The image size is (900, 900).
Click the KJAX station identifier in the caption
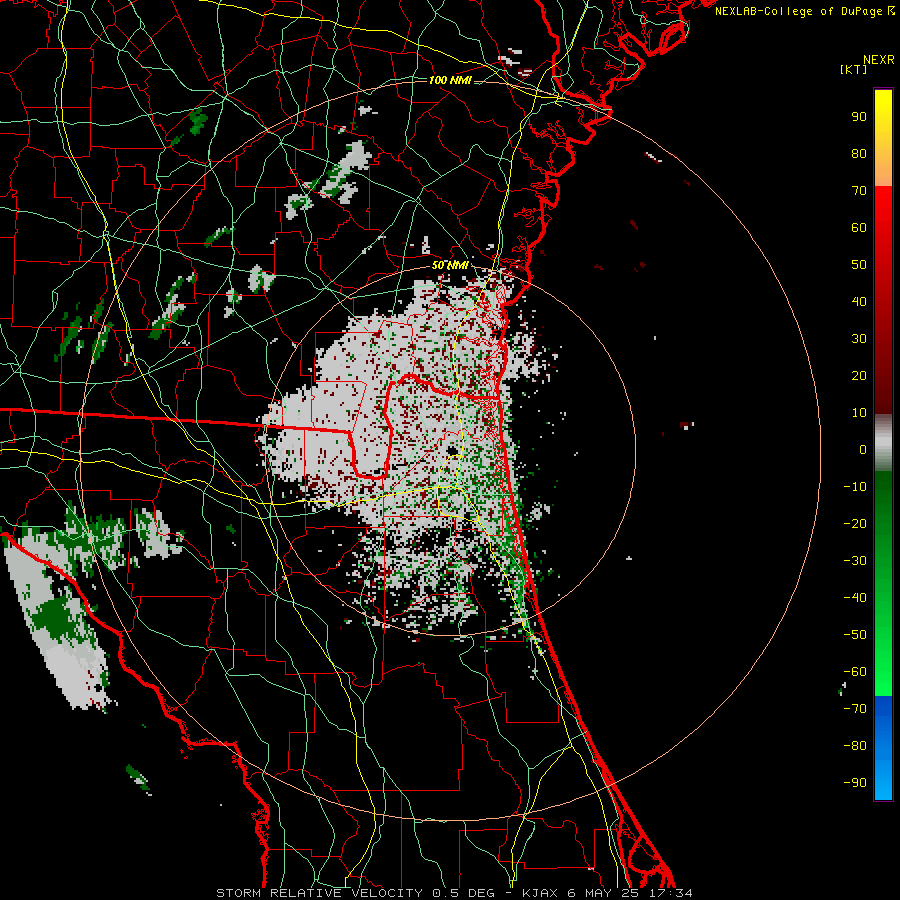pos(539,893)
